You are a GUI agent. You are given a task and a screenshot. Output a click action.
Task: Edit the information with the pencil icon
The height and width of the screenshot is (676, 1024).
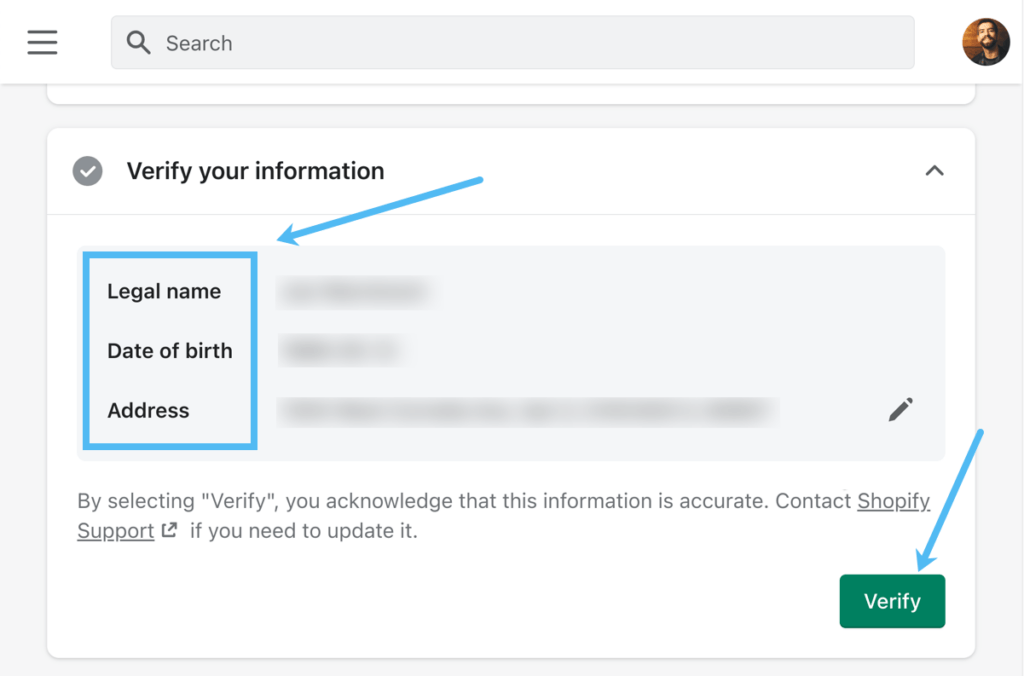coord(900,409)
